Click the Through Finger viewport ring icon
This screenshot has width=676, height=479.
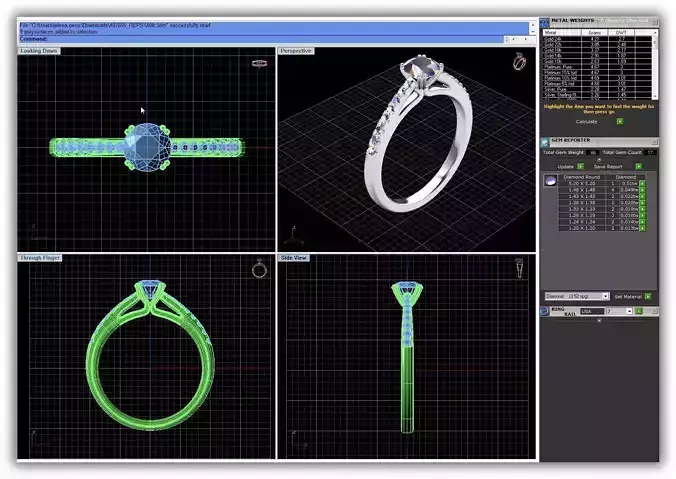pyautogui.click(x=259, y=269)
